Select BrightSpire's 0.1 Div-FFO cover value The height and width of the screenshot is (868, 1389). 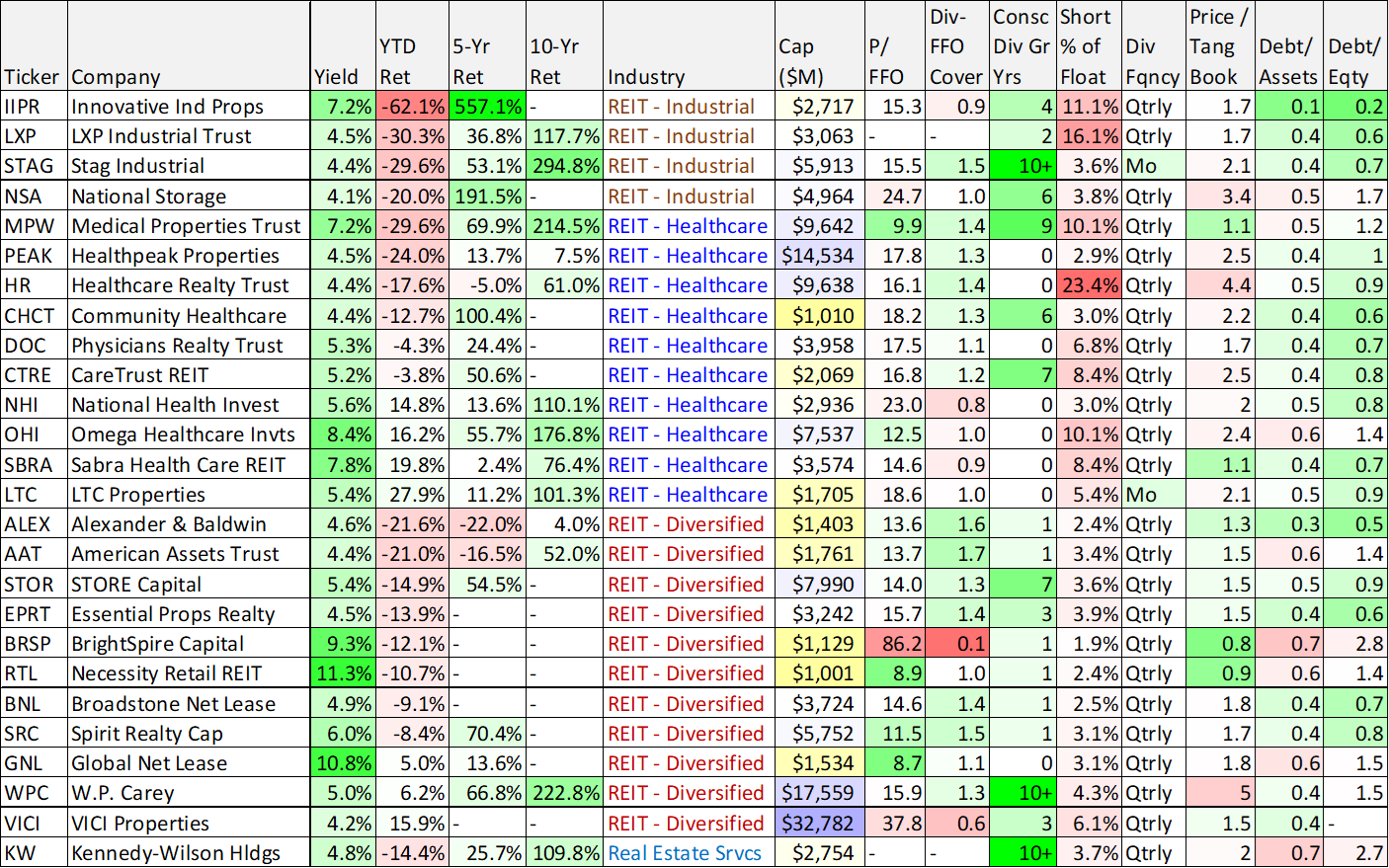[957, 644]
